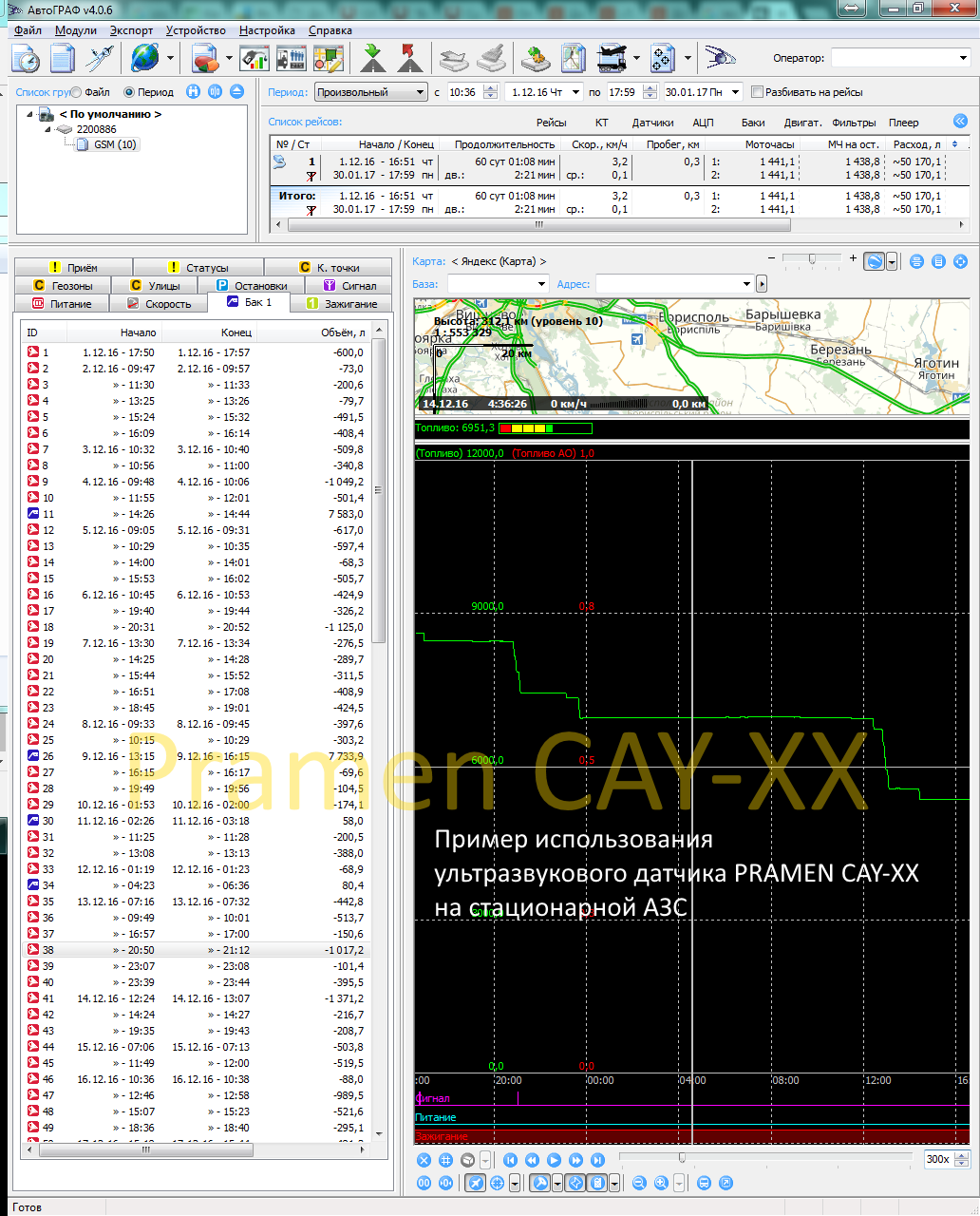Viewport: 980px width, 1216px height.
Task: Click the globe map icon in toolbar
Action: 144,59
